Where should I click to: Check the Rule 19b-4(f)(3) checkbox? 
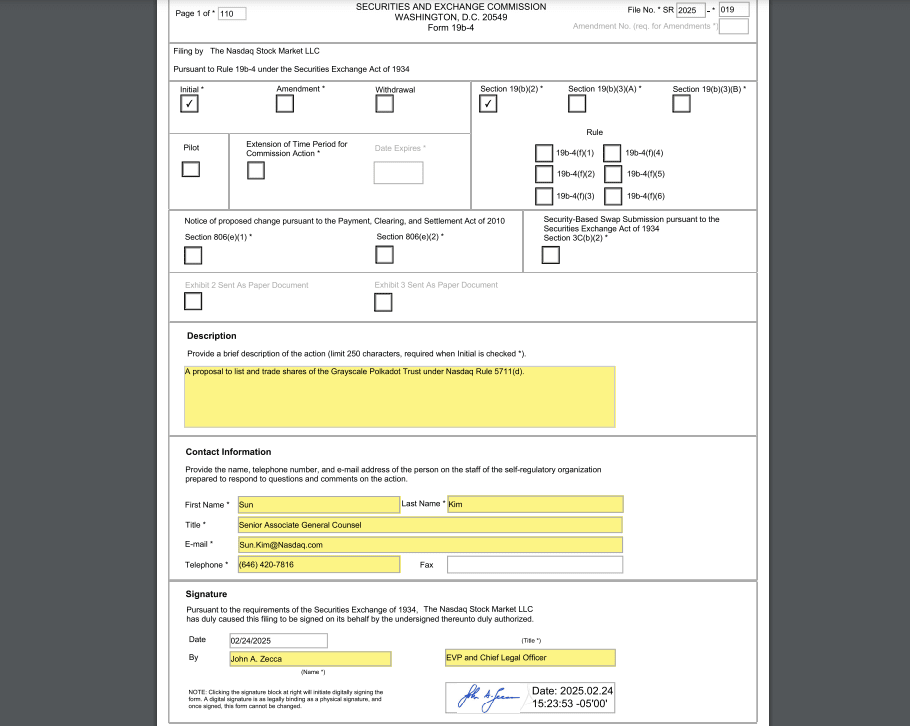click(x=544, y=196)
